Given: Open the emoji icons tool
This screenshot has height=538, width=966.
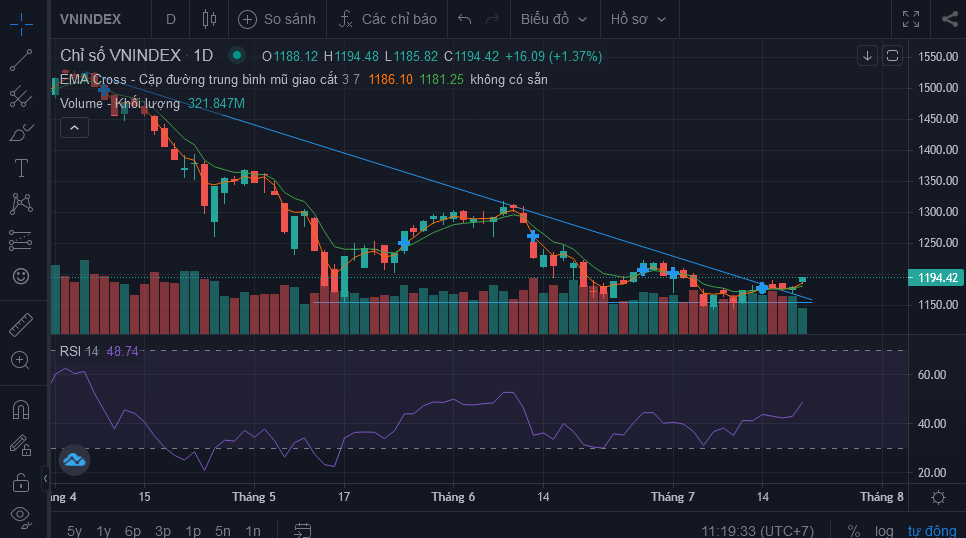Looking at the screenshot, I should click(21, 275).
